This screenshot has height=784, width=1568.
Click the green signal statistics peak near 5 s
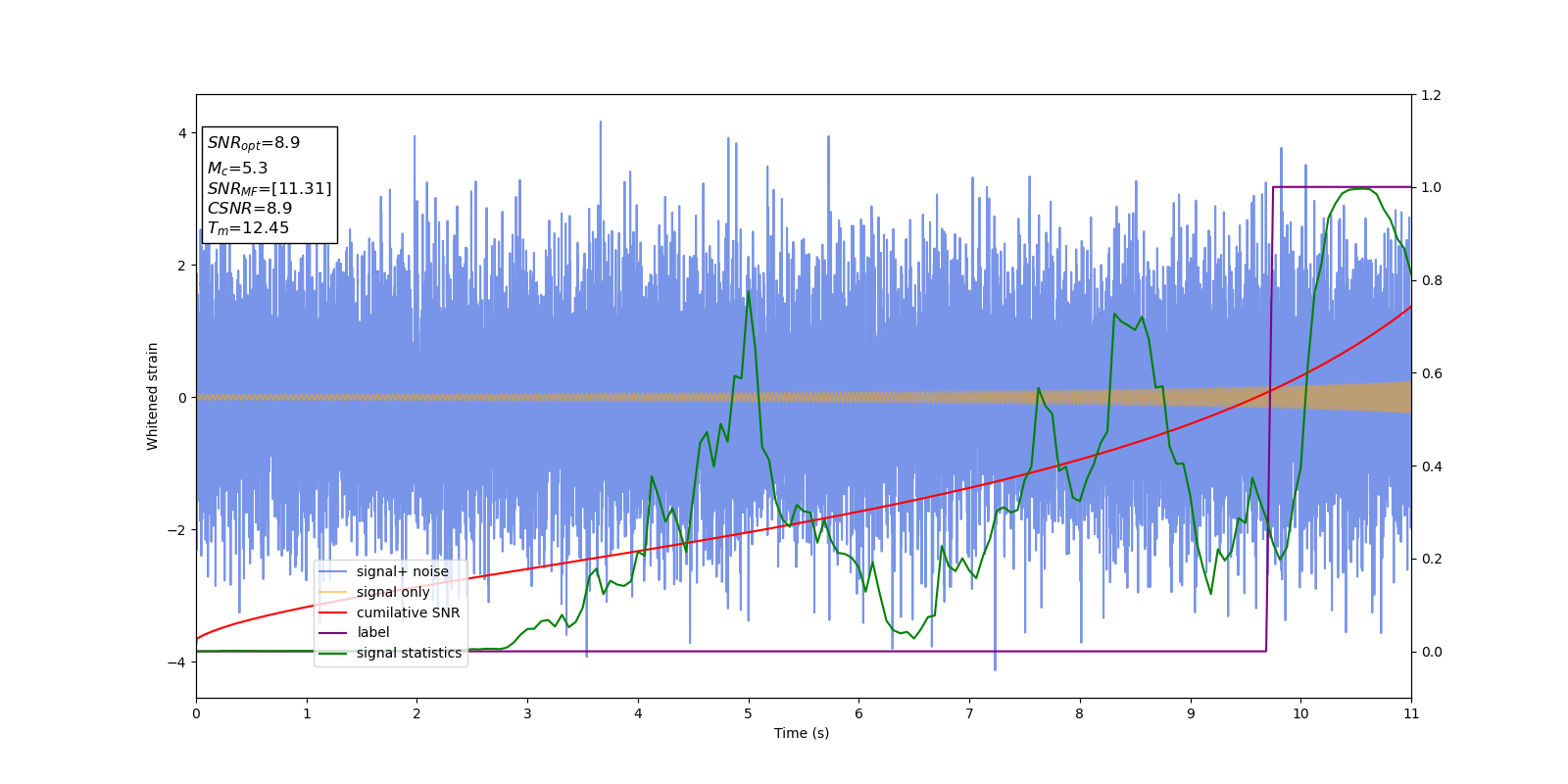[748, 292]
